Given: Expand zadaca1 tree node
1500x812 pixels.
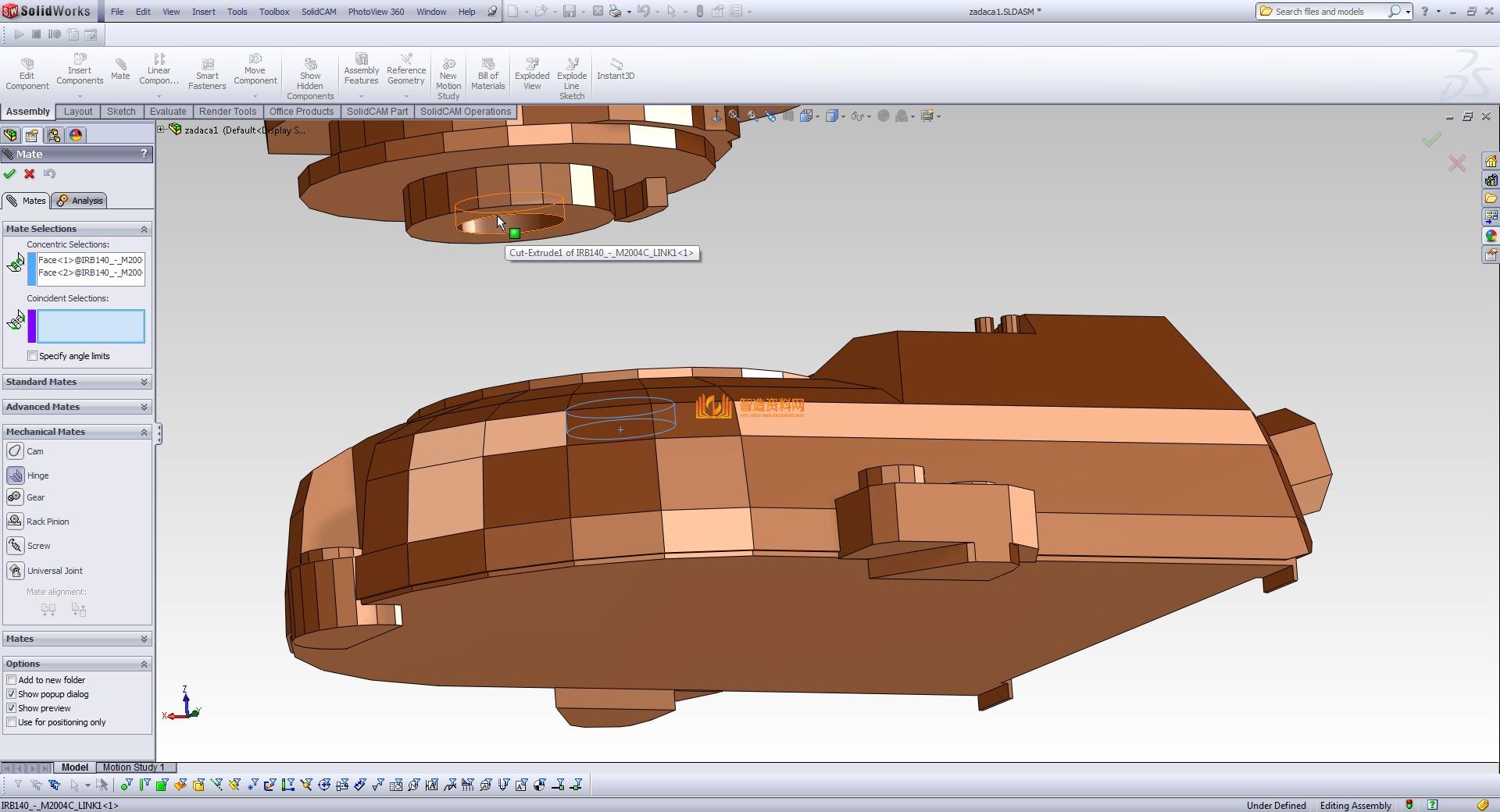Looking at the screenshot, I should pos(161,130).
